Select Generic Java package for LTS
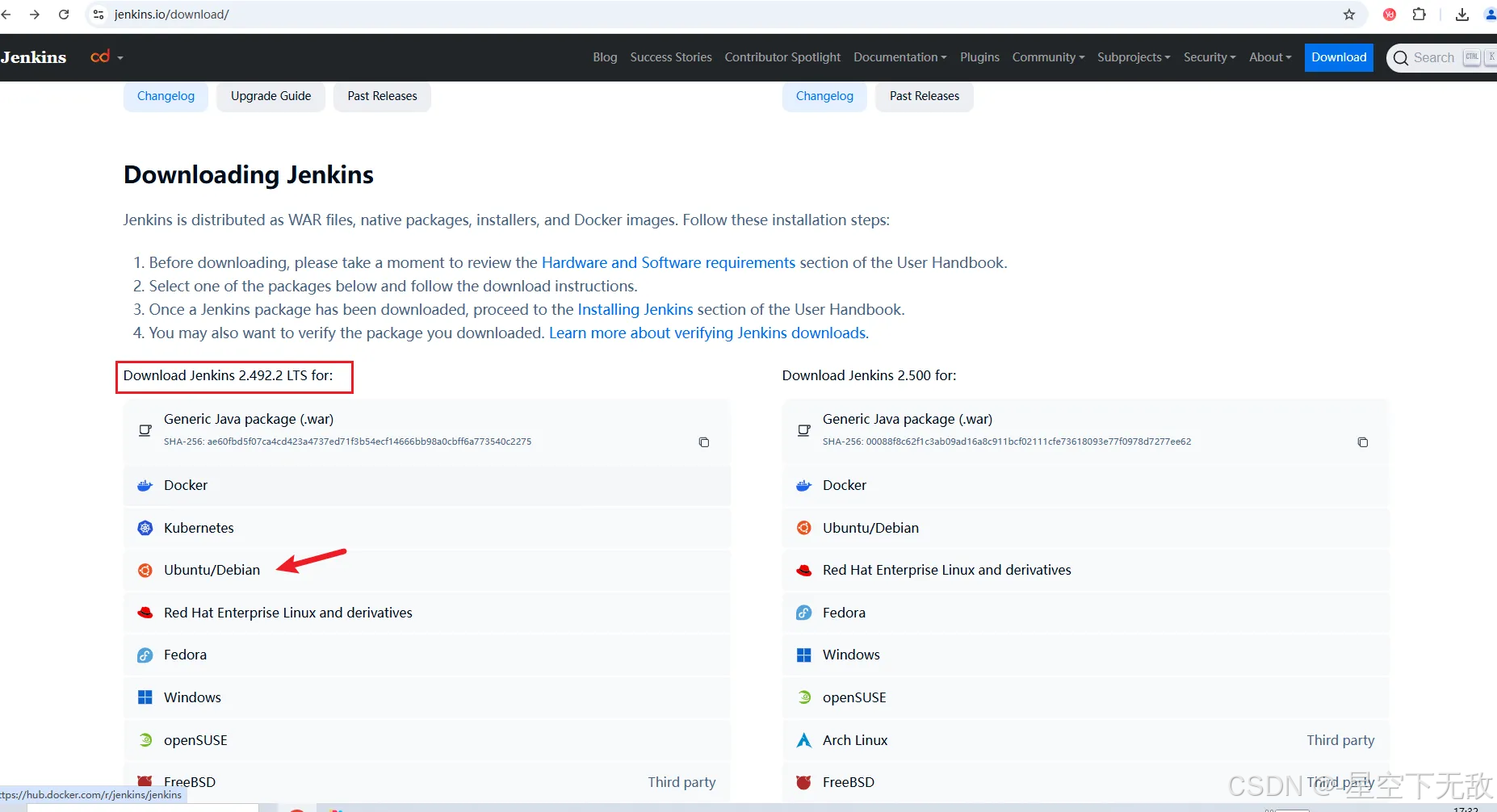The height and width of the screenshot is (812, 1497). pos(427,431)
